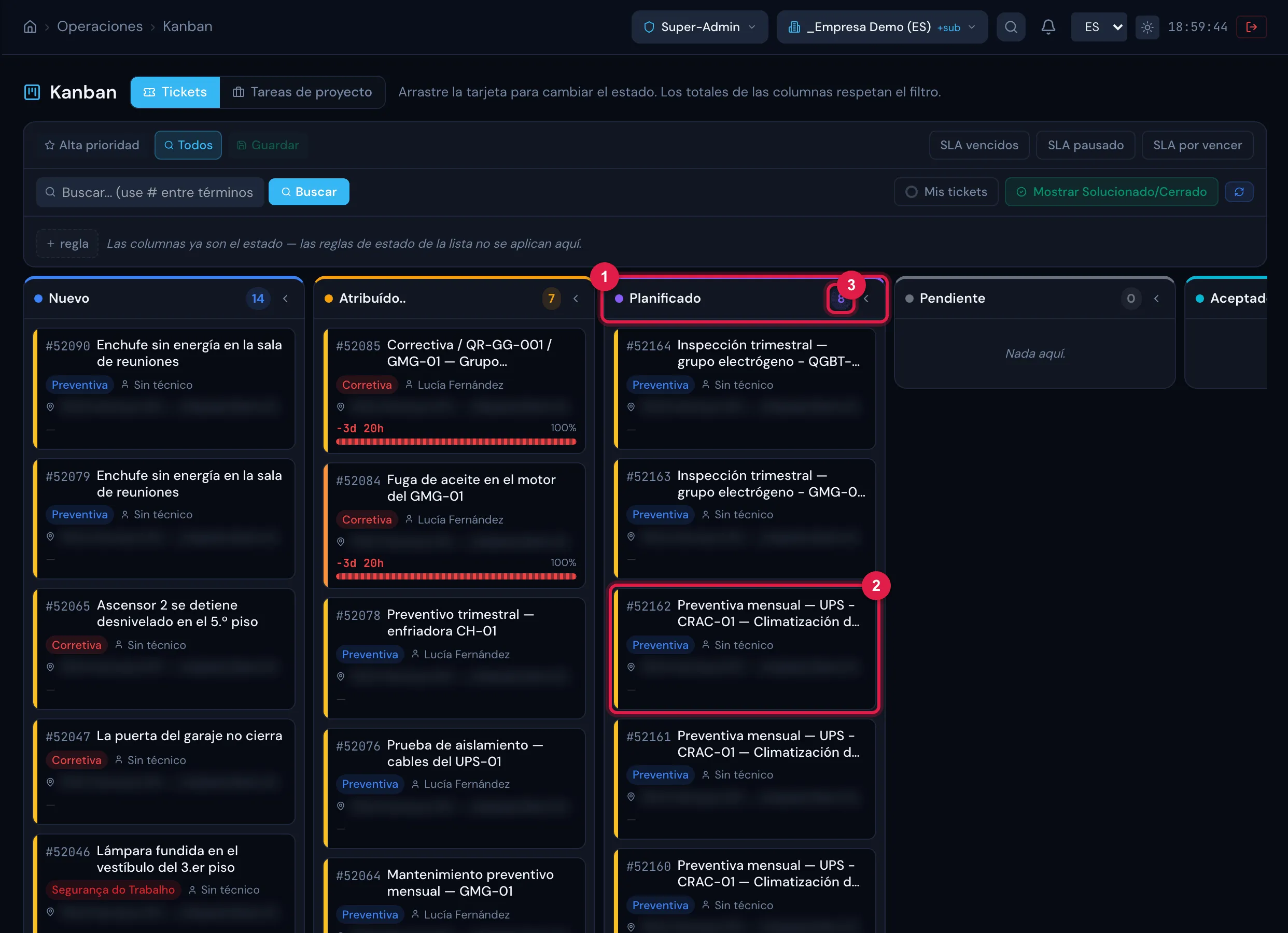The height and width of the screenshot is (933, 1288).
Task: Click Atribuído column count badge 7
Action: 551,299
